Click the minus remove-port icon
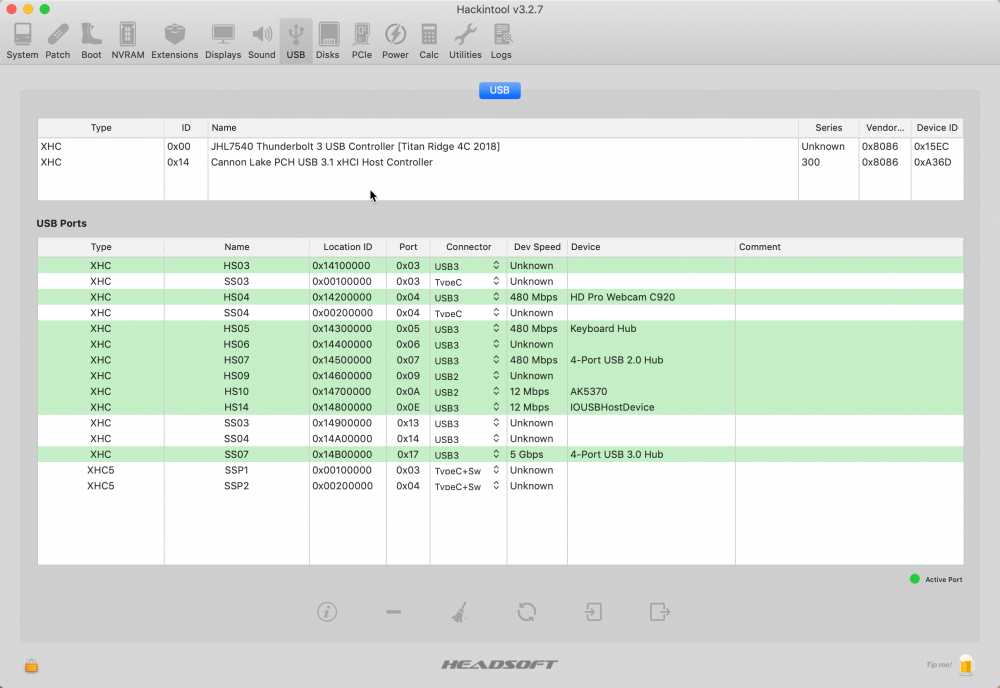Screen dimensions: 1000x688 393,612
